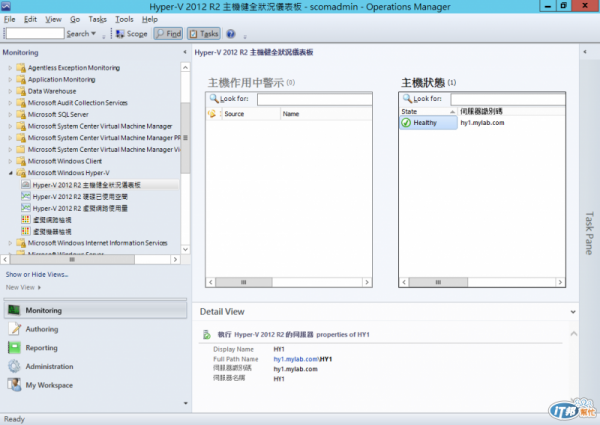Open hy1.mylab.com Full Path Name link

pyautogui.click(x=296, y=359)
